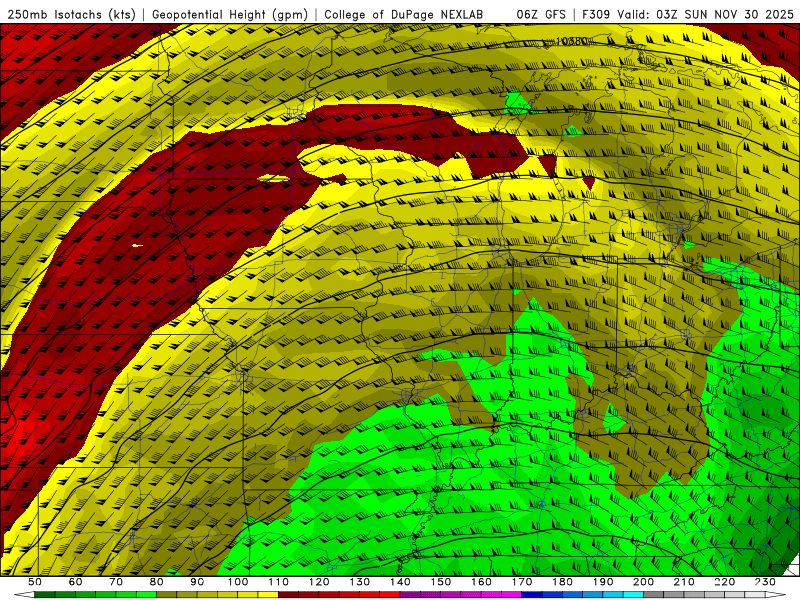Click the 190 value on the legend
800x600 pixels.
(x=603, y=582)
